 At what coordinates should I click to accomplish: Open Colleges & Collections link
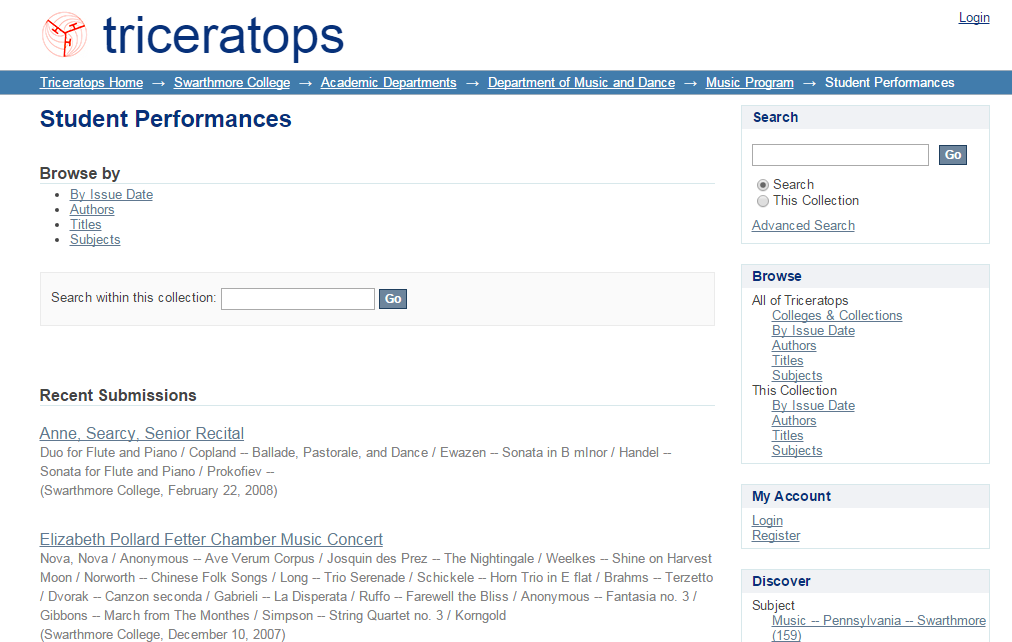click(837, 316)
